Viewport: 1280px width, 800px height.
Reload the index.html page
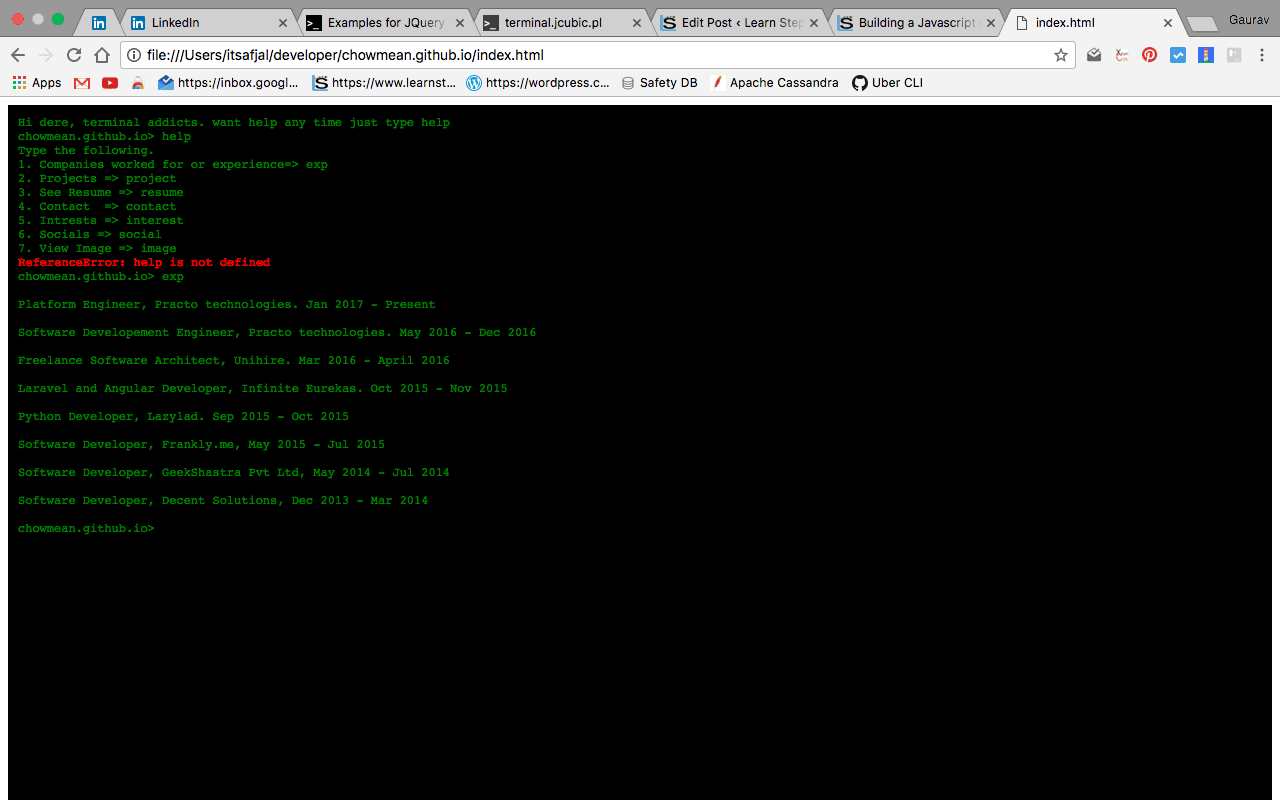point(74,55)
